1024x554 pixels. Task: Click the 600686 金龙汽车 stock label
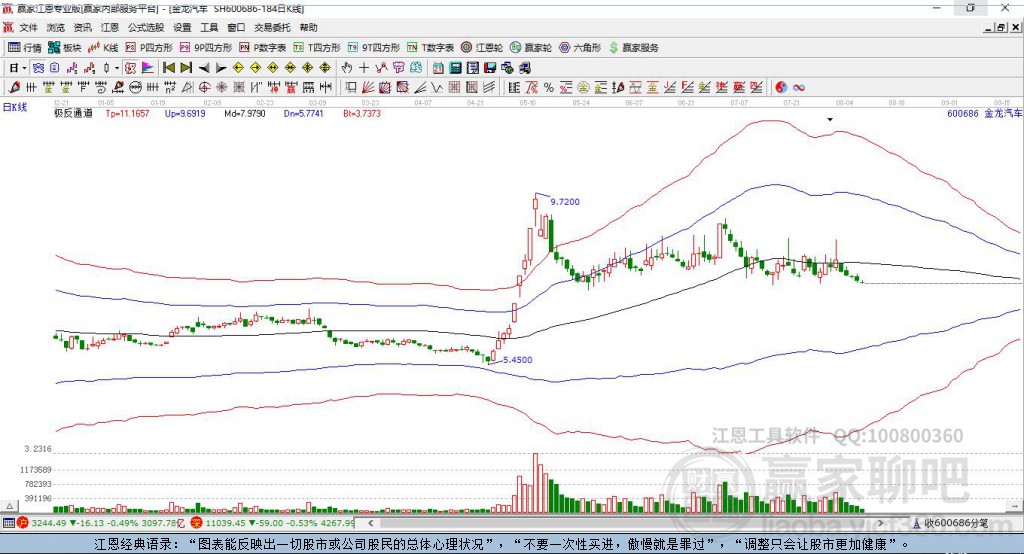[x=984, y=113]
